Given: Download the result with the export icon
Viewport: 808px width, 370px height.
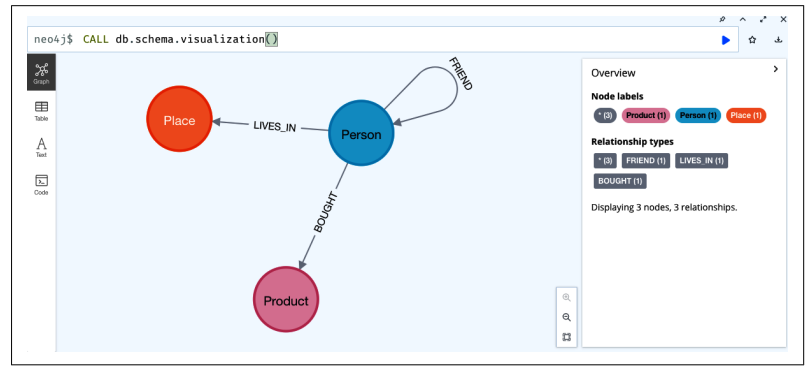Looking at the screenshot, I should (x=778, y=40).
